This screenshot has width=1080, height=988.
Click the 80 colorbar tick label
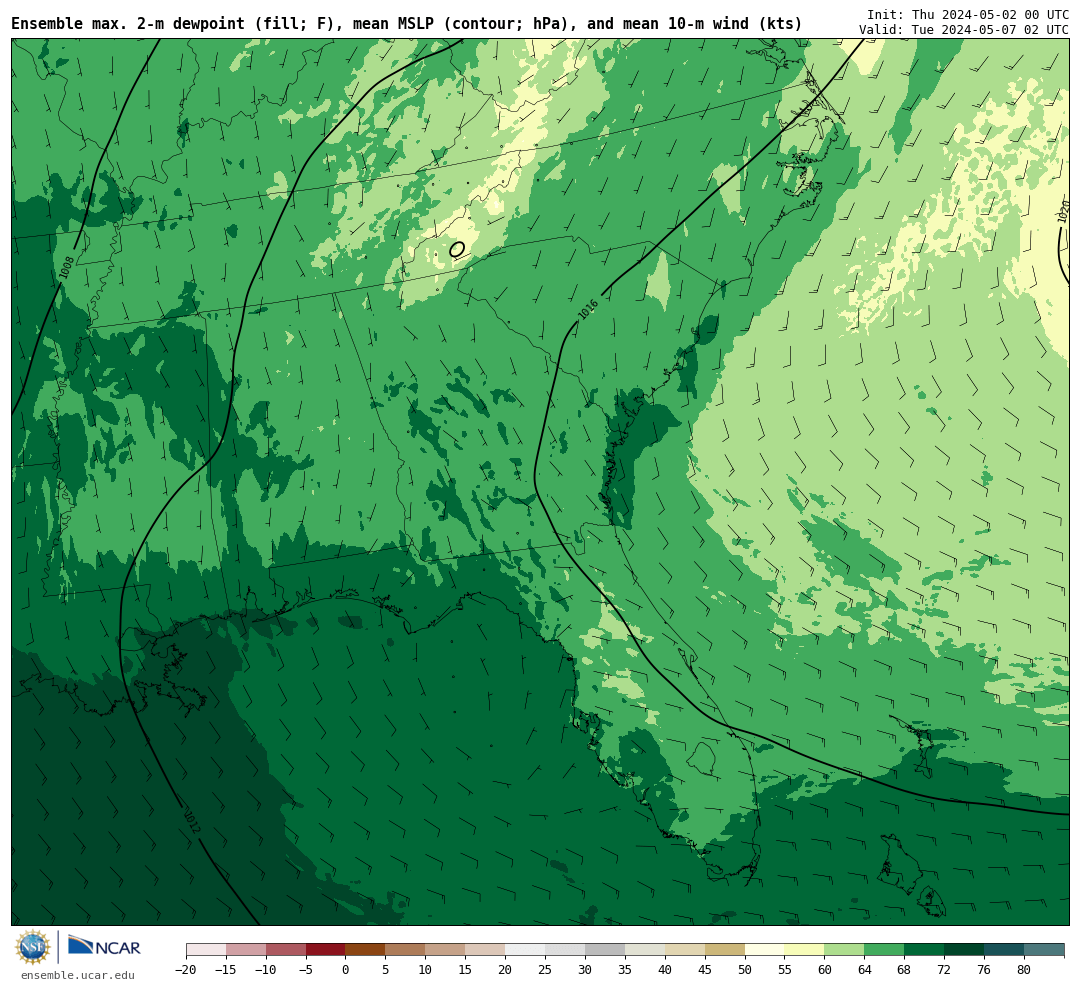pos(1024,969)
